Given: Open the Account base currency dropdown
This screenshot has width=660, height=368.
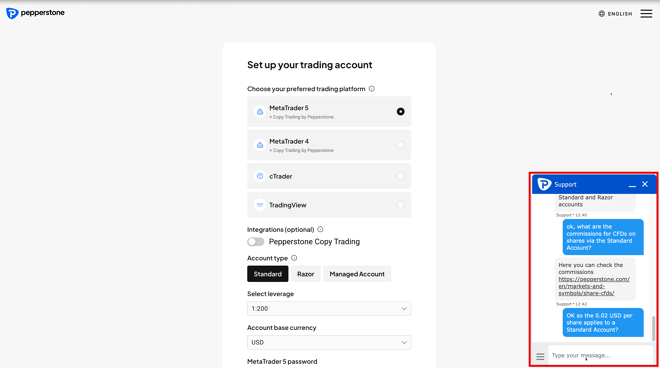Looking at the screenshot, I should tap(329, 342).
